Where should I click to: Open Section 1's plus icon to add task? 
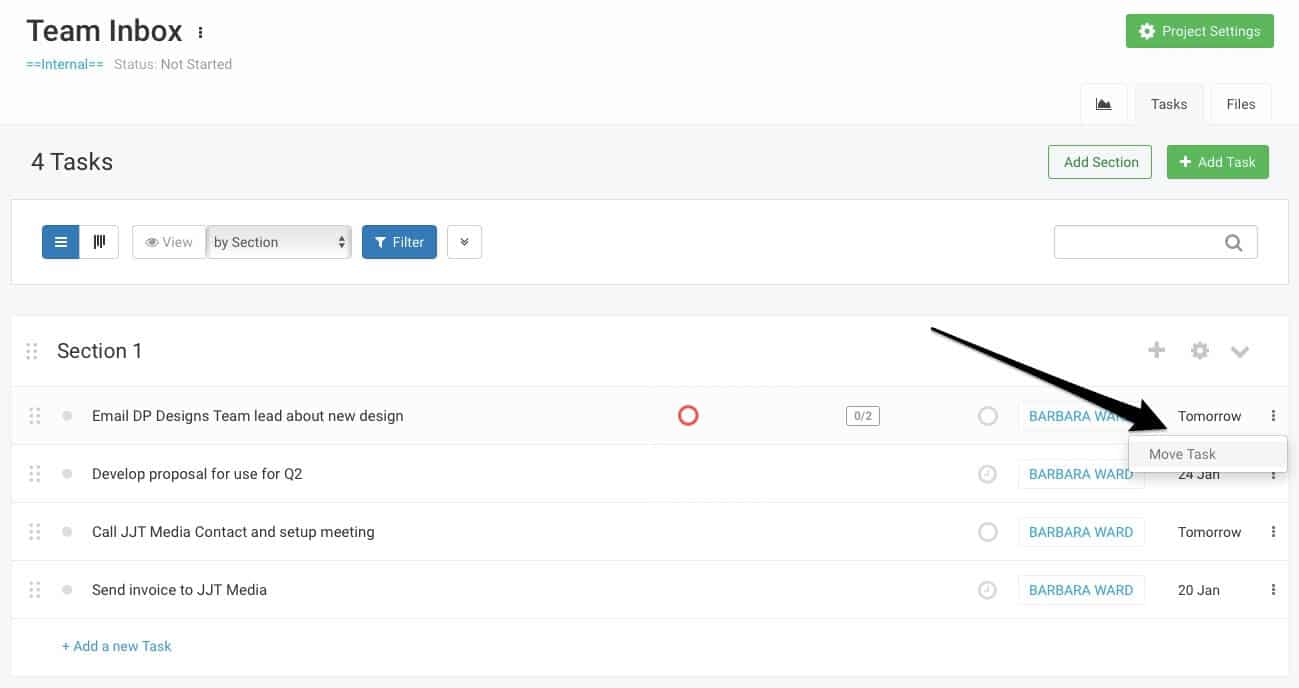1157,350
